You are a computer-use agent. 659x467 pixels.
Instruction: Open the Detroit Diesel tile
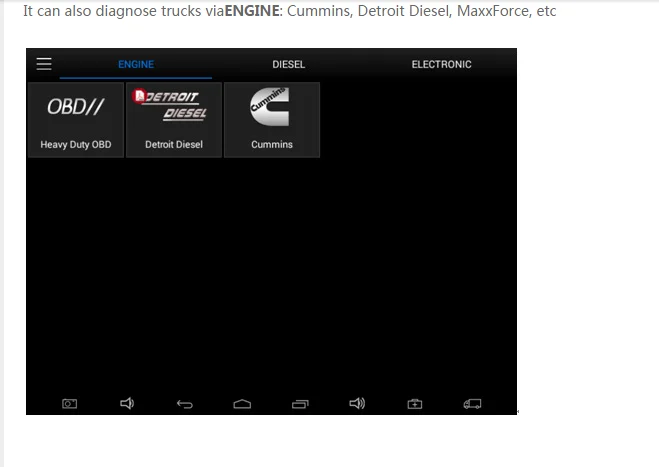click(x=174, y=120)
